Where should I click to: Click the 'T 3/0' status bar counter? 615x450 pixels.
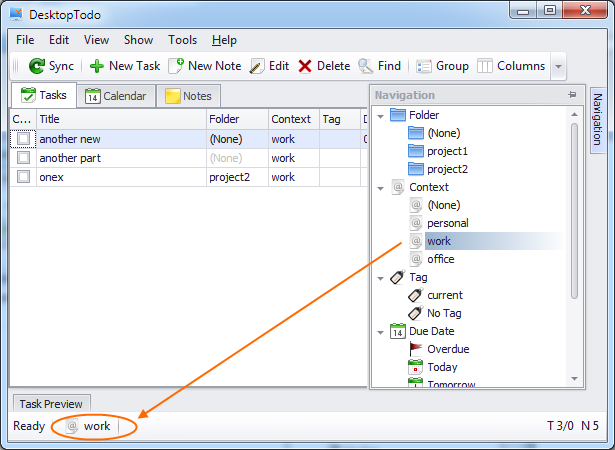pos(560,426)
